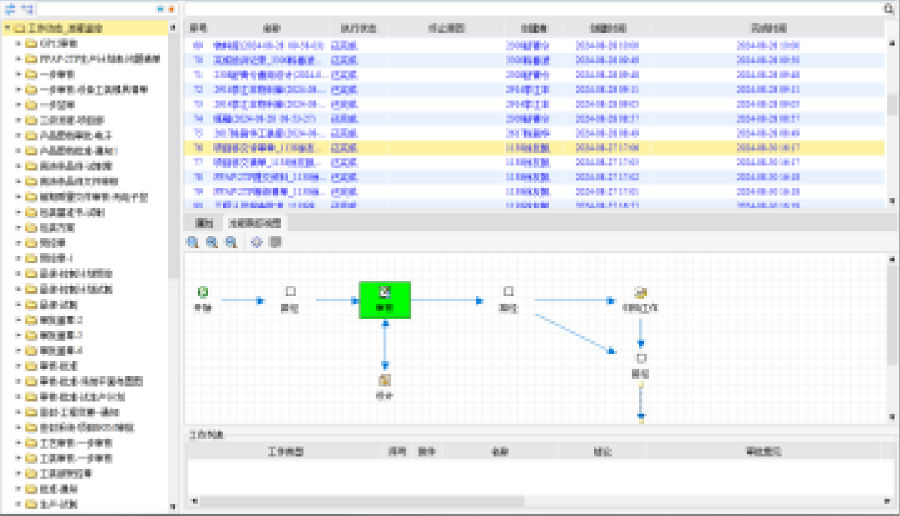Click the blue swap arrows icon above tree
The width and height of the screenshot is (900, 516).
[11, 8]
